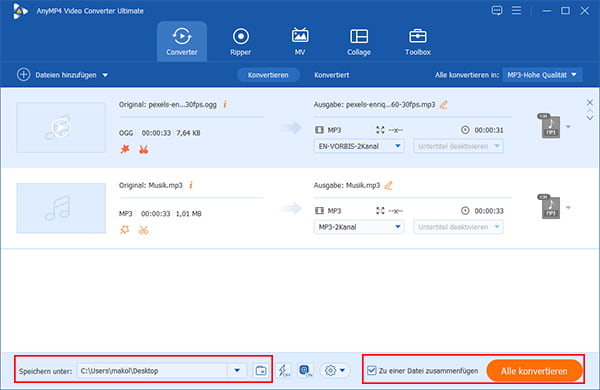Open the MV tab

[x=300, y=41]
